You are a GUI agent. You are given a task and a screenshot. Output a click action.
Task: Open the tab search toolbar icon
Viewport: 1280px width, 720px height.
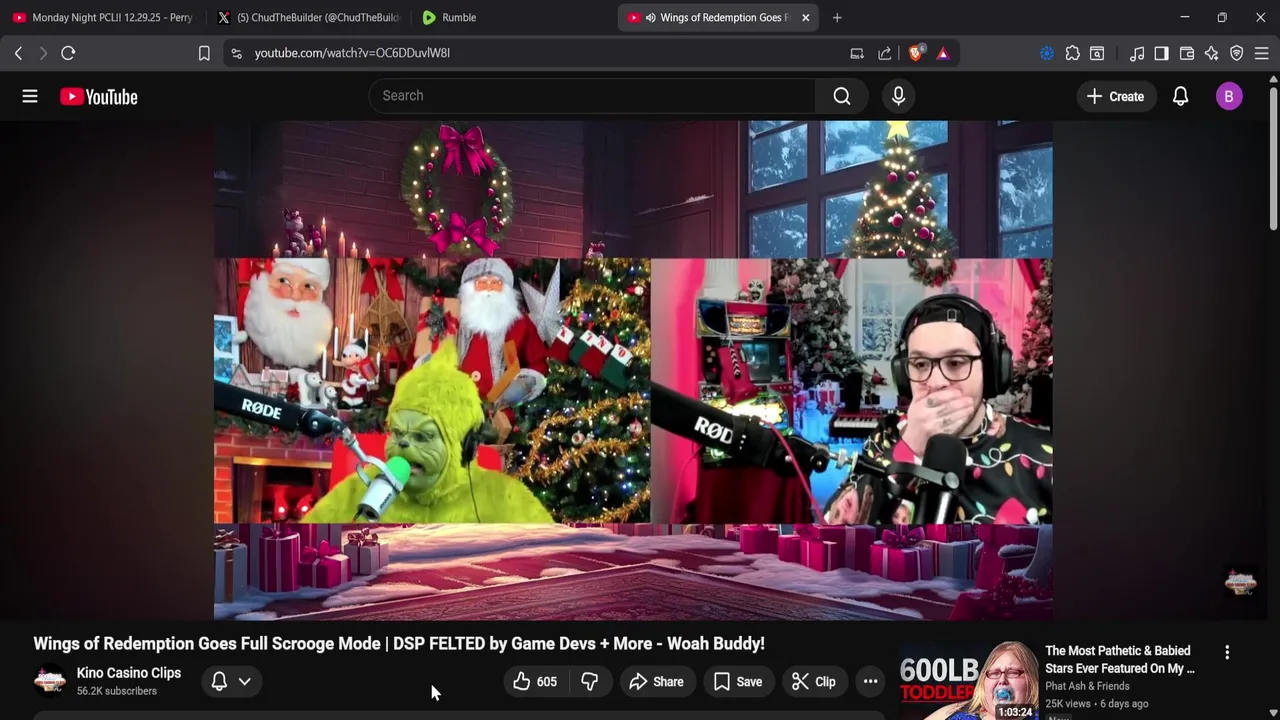[1097, 53]
